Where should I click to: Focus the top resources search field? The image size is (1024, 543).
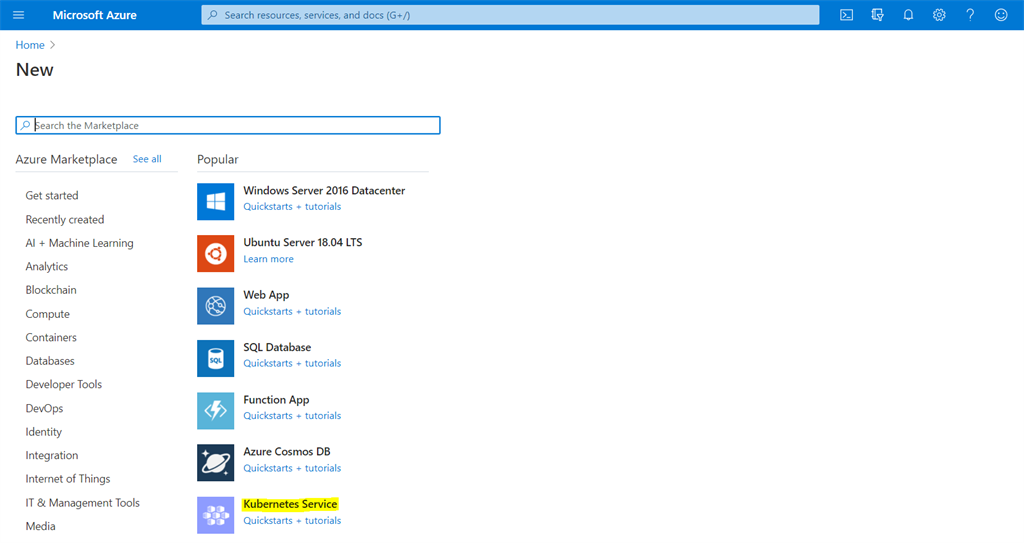click(510, 14)
